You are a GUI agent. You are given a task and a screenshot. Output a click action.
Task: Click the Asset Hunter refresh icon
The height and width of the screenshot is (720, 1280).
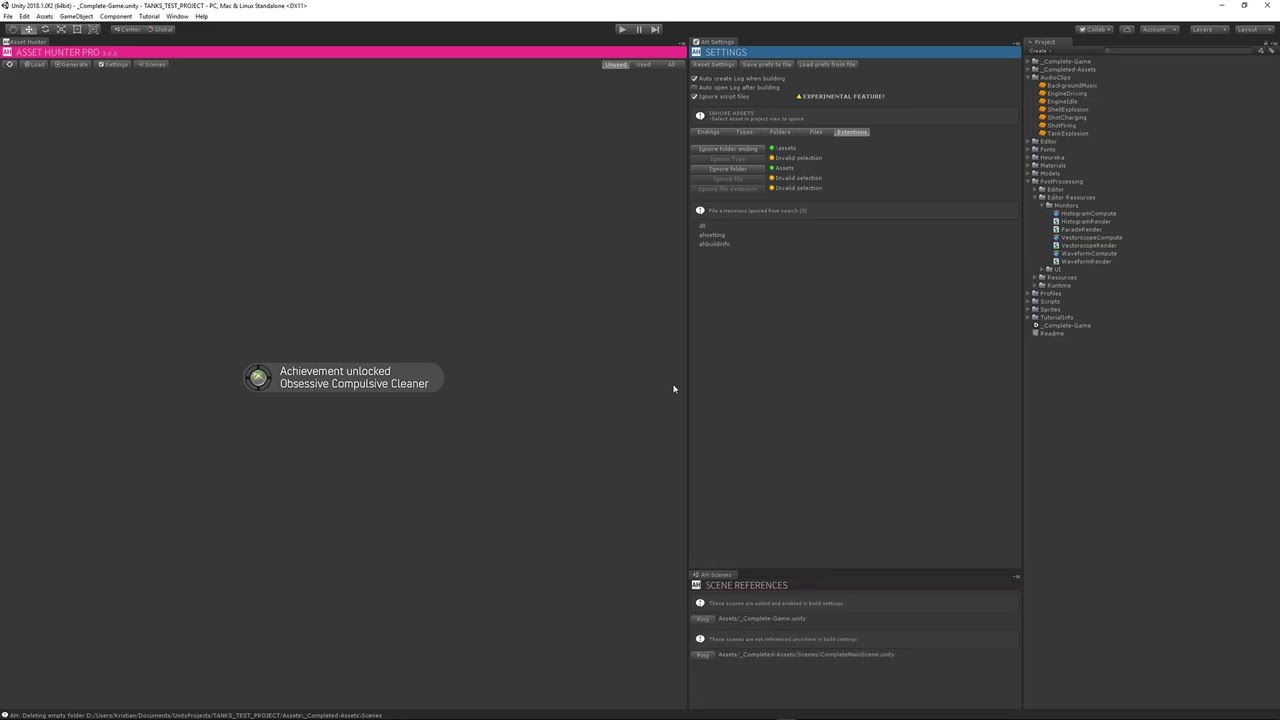pyautogui.click(x=10, y=64)
